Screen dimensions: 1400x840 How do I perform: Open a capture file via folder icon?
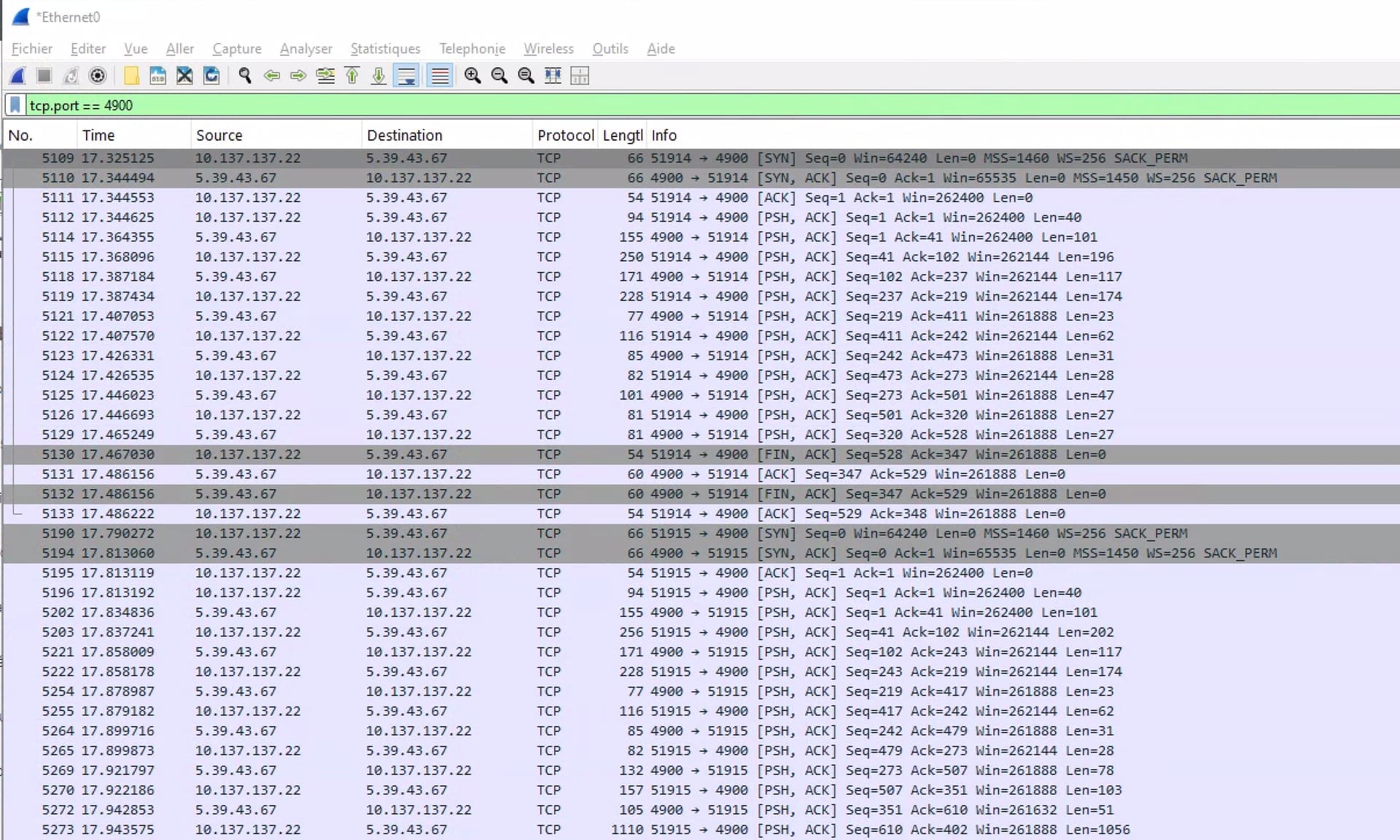(131, 76)
